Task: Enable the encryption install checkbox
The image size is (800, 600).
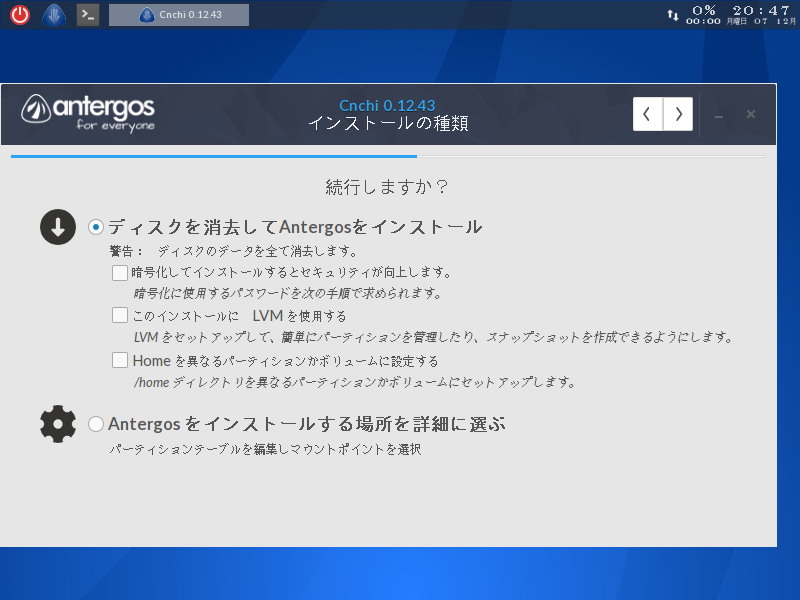Action: (x=120, y=272)
